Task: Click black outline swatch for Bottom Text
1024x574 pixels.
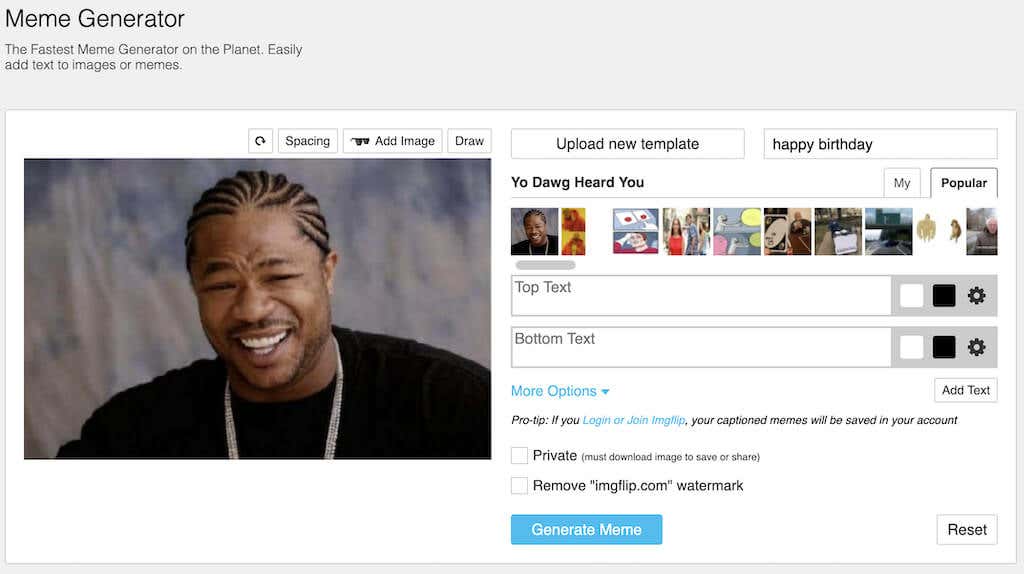Action: [944, 347]
